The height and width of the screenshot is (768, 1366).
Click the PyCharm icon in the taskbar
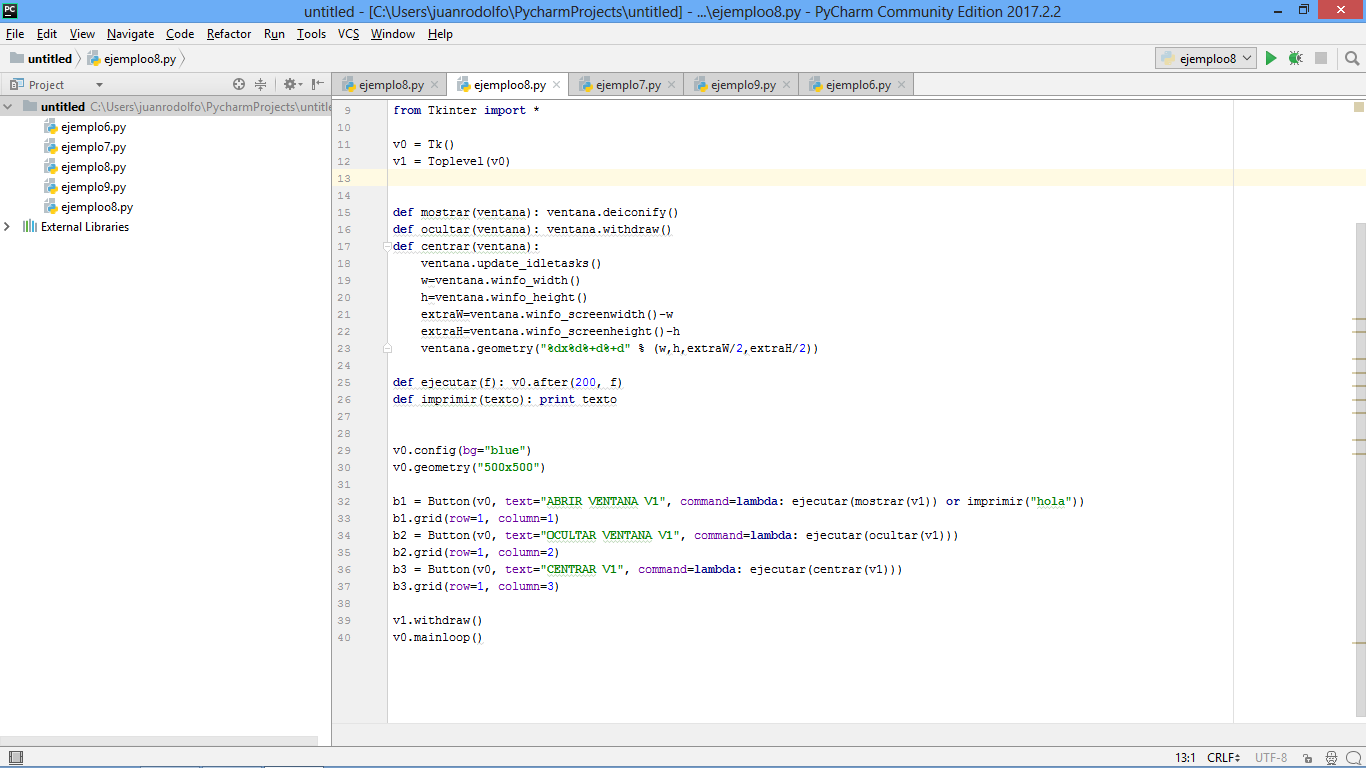click(x=11, y=11)
